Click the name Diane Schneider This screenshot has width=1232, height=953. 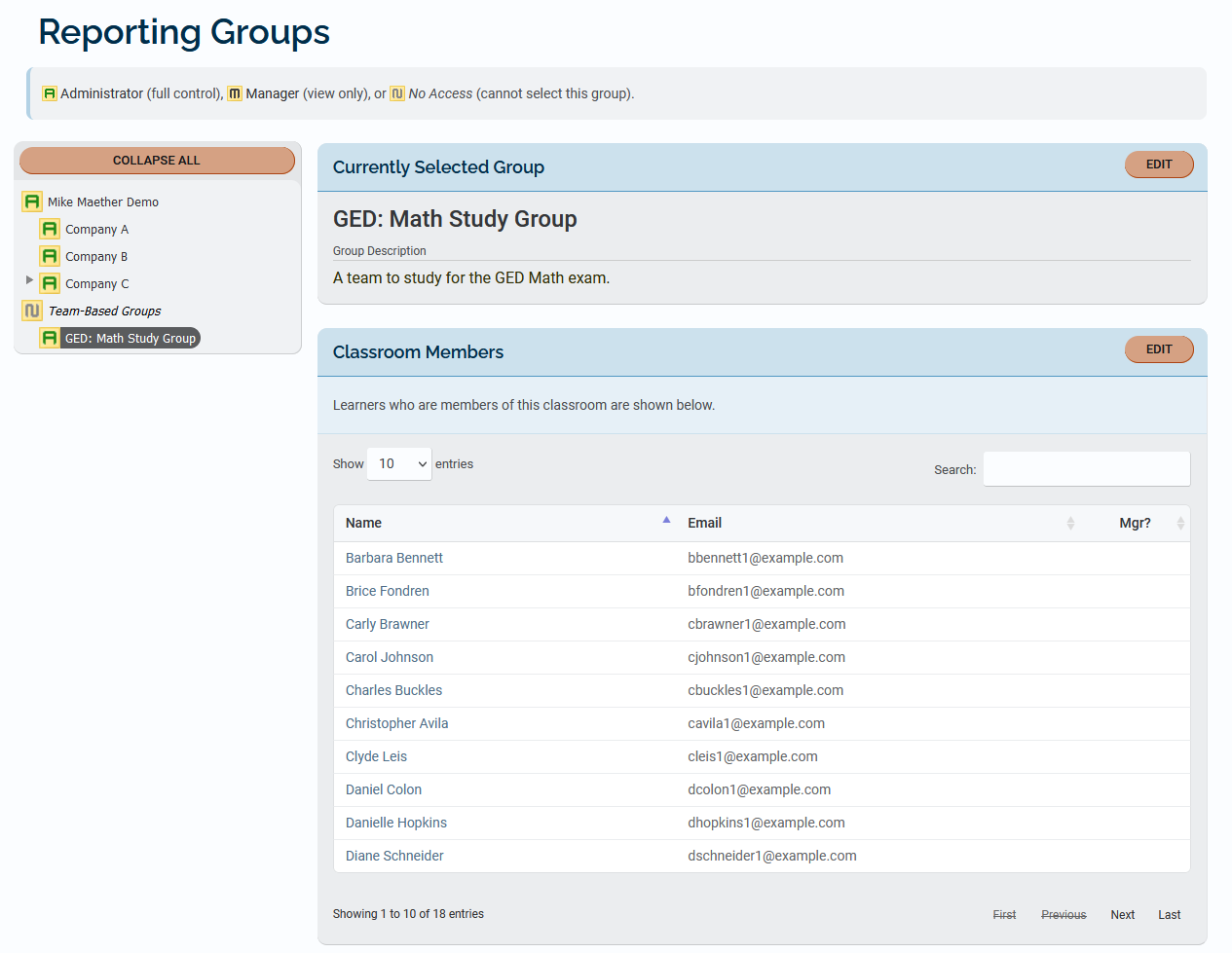click(x=394, y=856)
